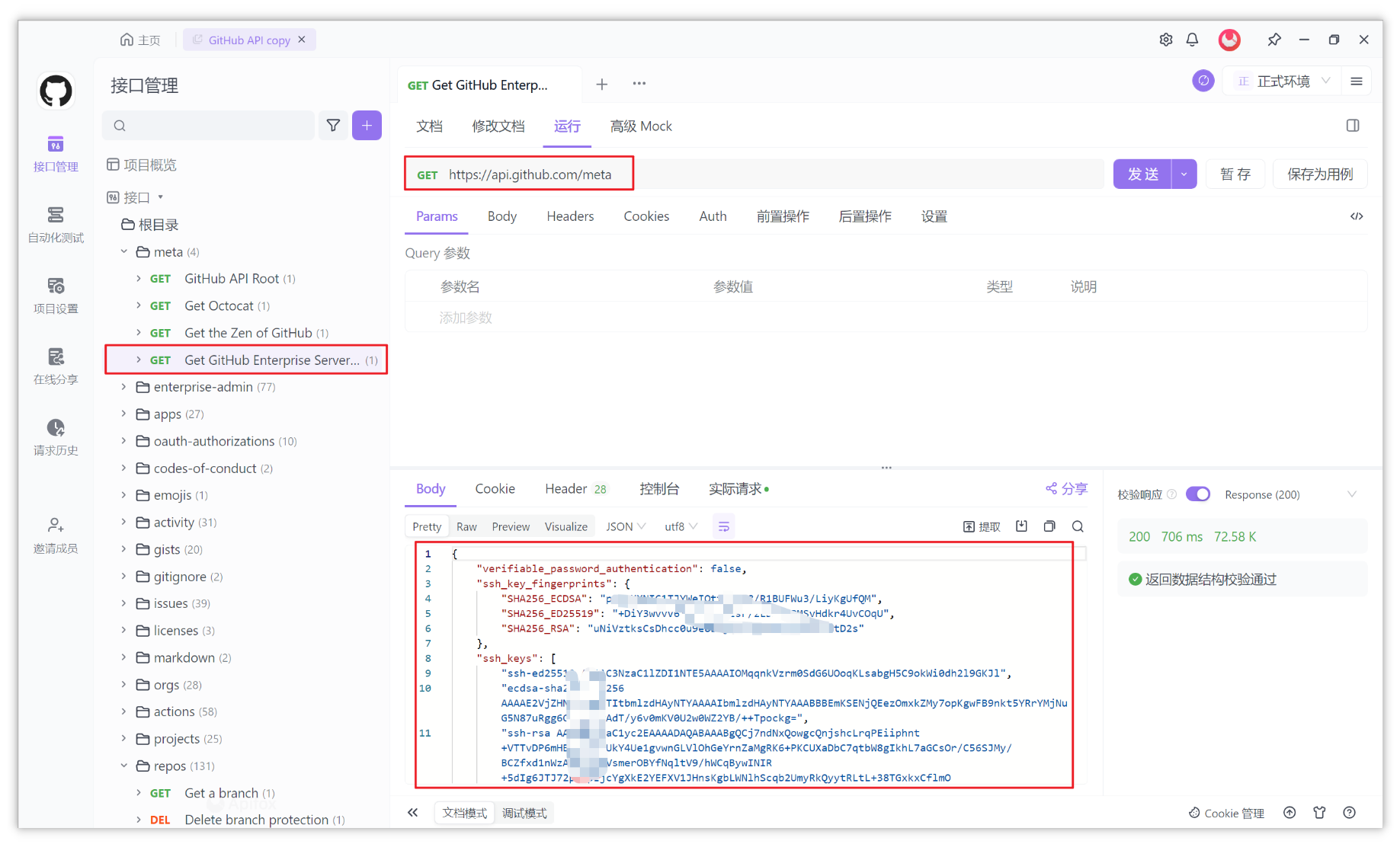Switch to 调试模式 at the bottom

[x=524, y=813]
